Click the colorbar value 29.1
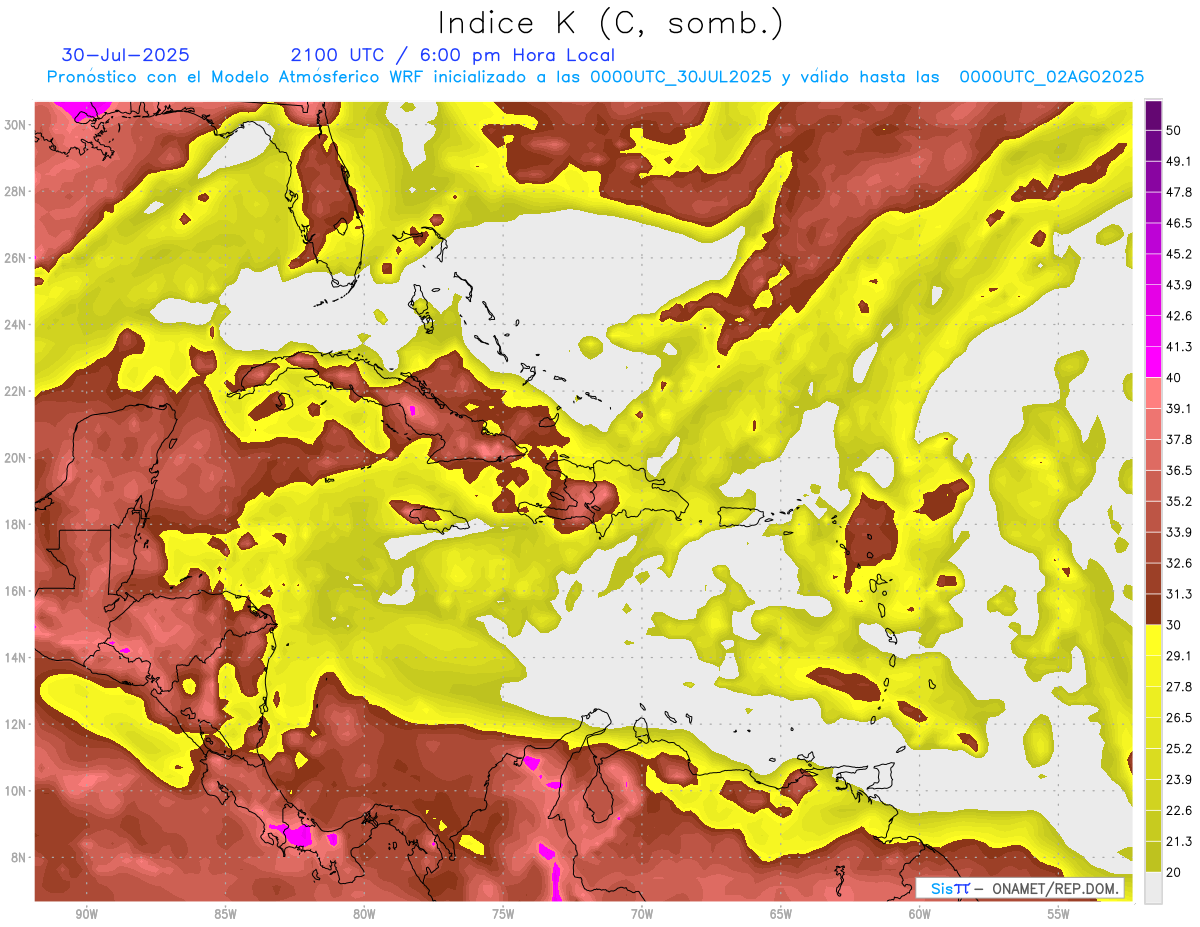Viewport: 1200px width, 927px height. [x=1178, y=656]
